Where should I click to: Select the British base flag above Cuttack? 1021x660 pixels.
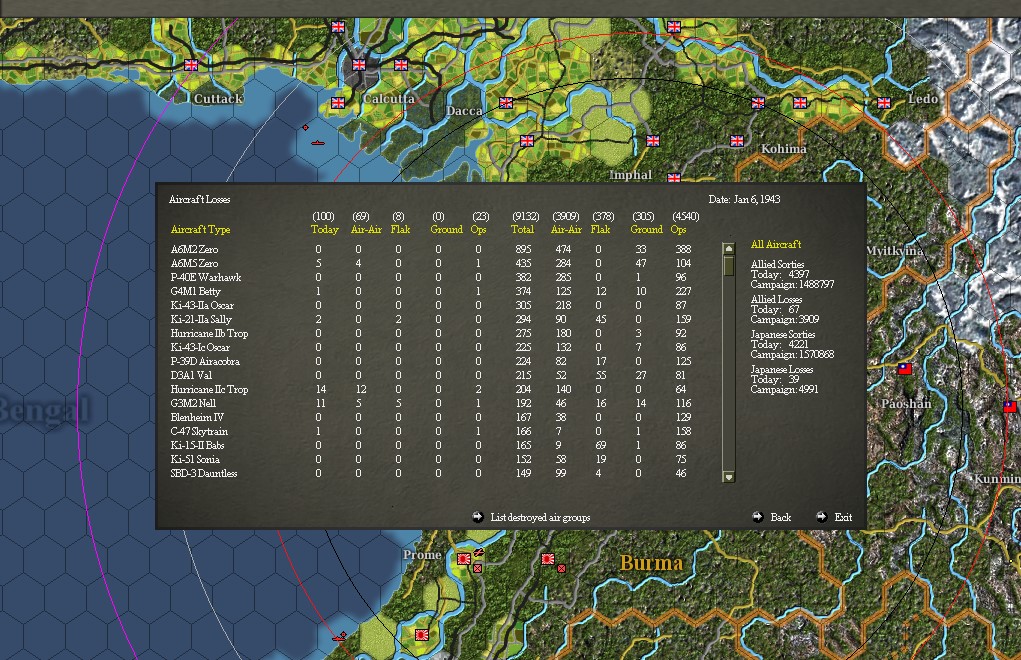[191, 65]
